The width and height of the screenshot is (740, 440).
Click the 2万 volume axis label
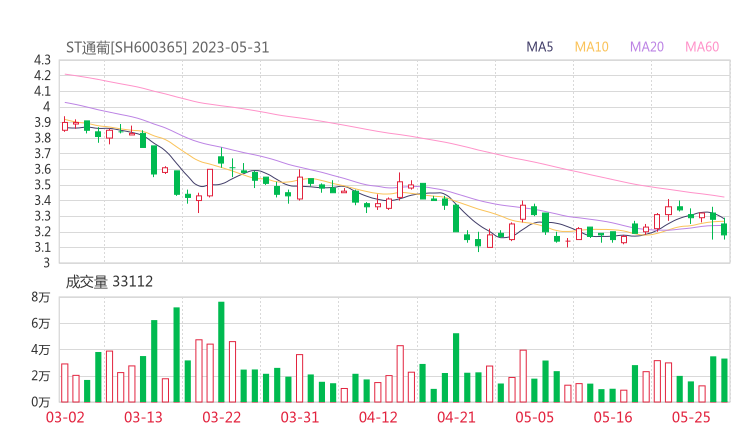click(41, 376)
